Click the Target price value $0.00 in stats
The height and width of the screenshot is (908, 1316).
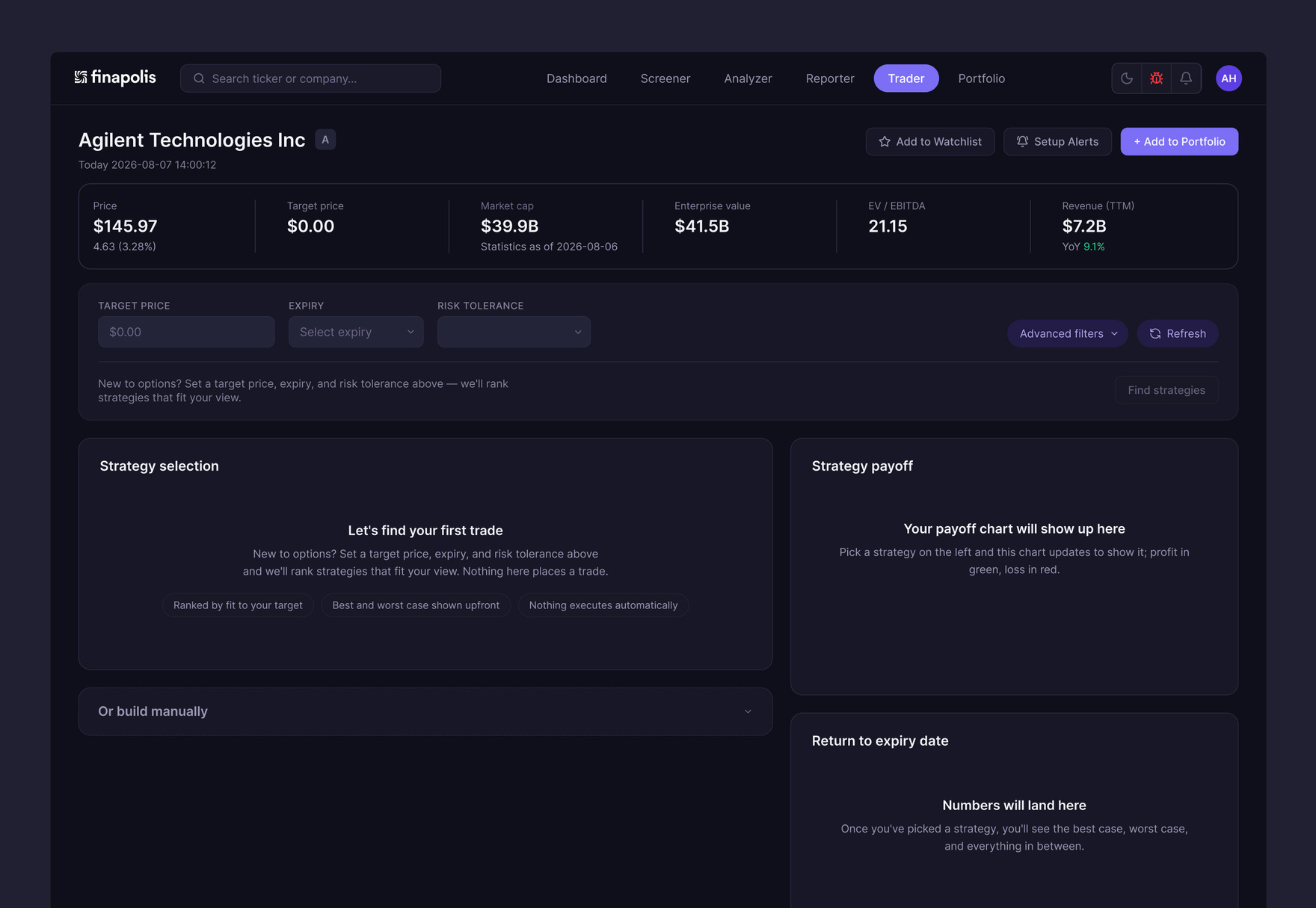tap(310, 226)
